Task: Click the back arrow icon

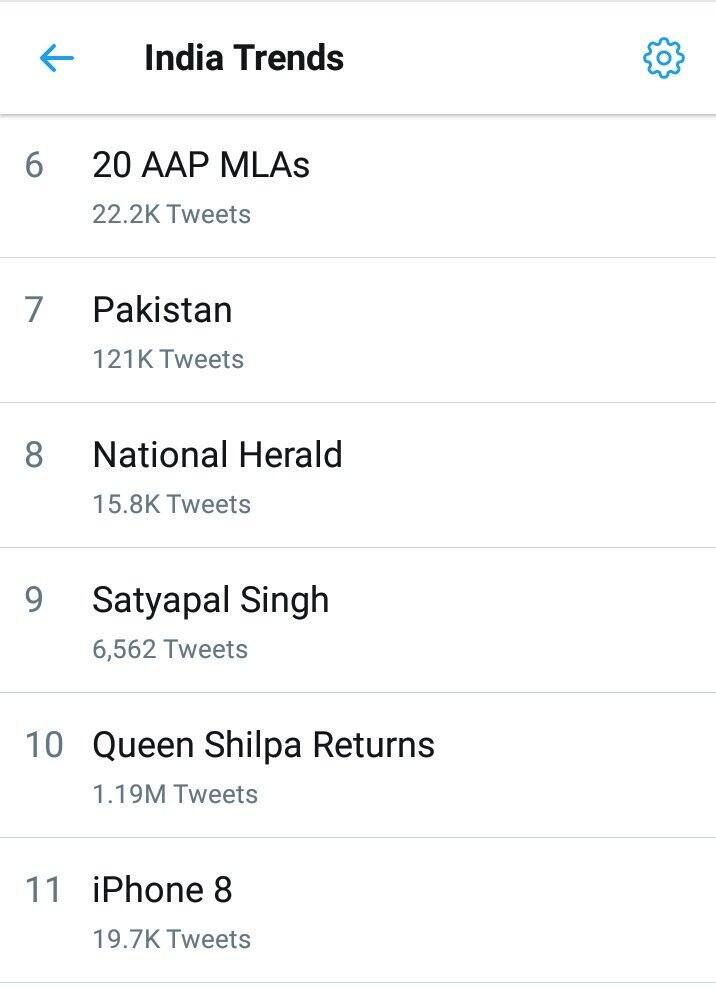Action: coord(58,57)
